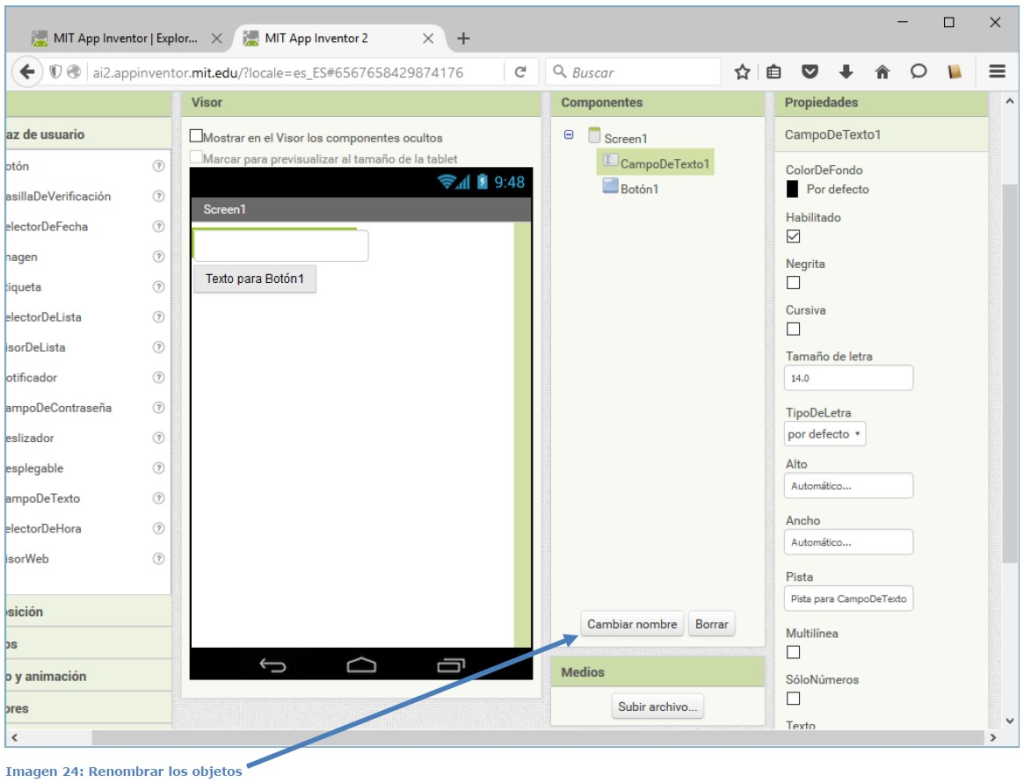This screenshot has width=1024, height=783.
Task: Click the Cambiar nombre button
Action: pyautogui.click(x=632, y=624)
